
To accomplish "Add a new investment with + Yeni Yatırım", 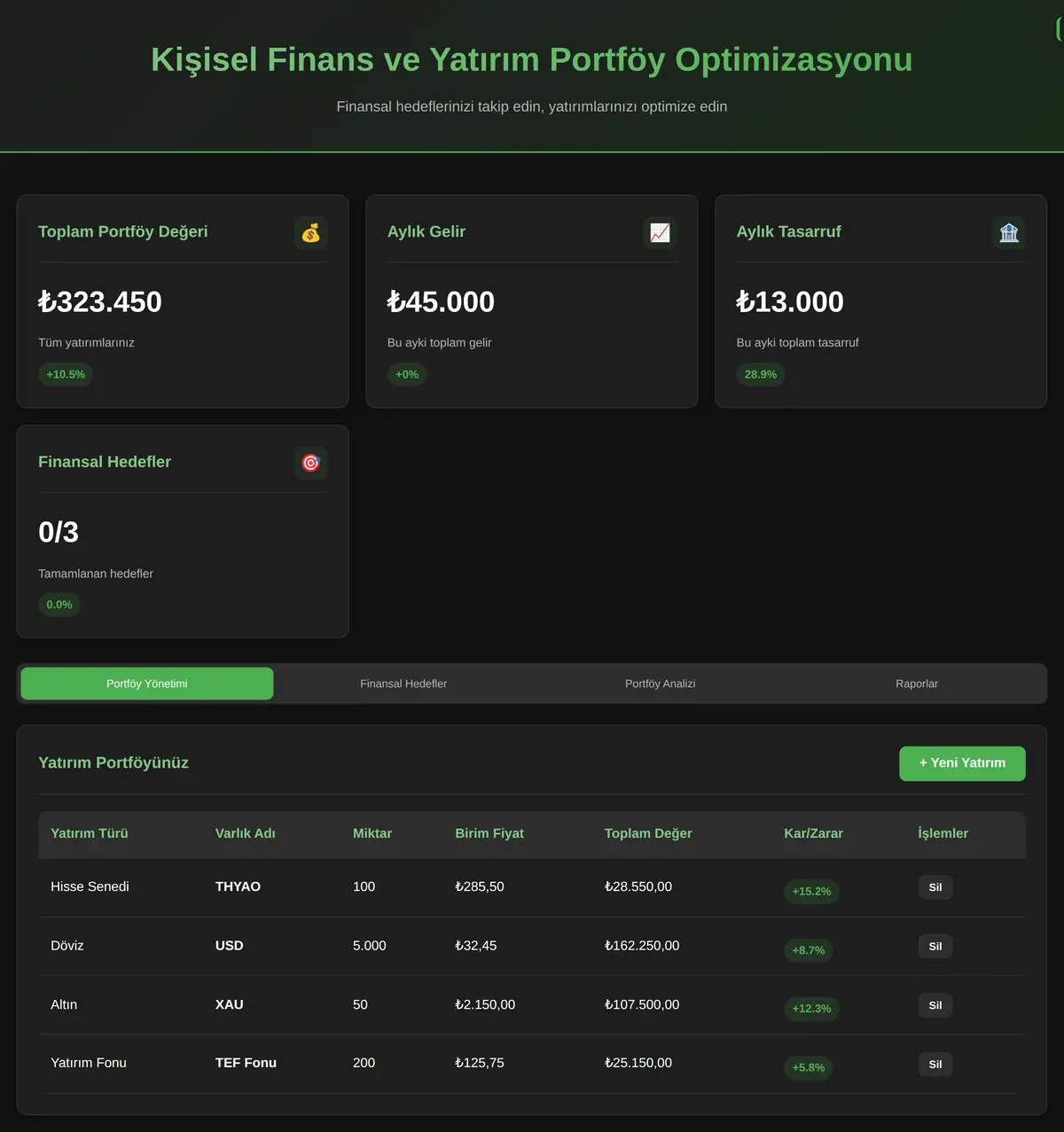I will click(x=962, y=763).
